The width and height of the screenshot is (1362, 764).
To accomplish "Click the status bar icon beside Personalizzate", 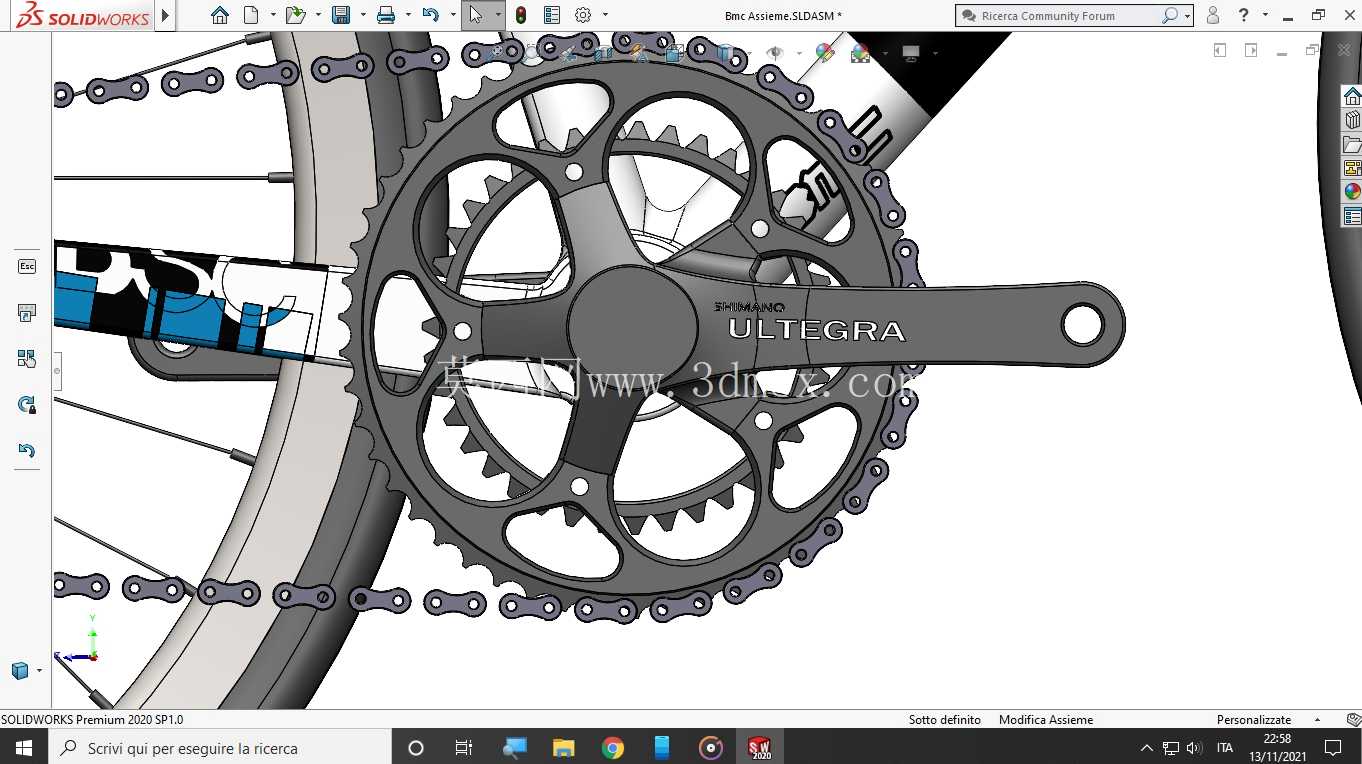I will [1352, 719].
